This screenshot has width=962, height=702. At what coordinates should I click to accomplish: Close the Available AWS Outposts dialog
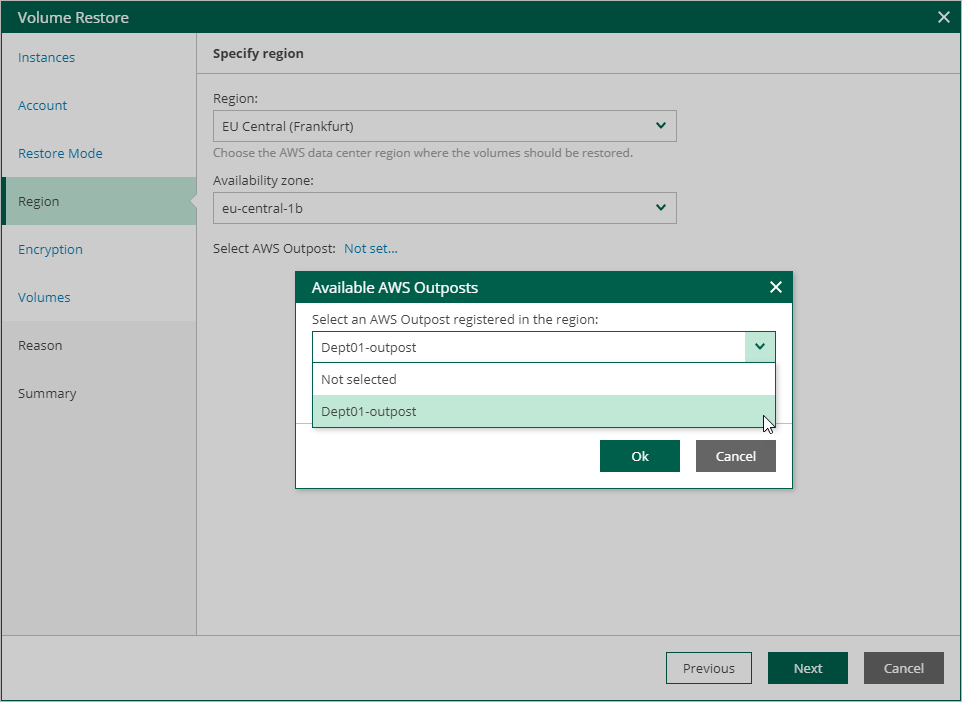(775, 287)
